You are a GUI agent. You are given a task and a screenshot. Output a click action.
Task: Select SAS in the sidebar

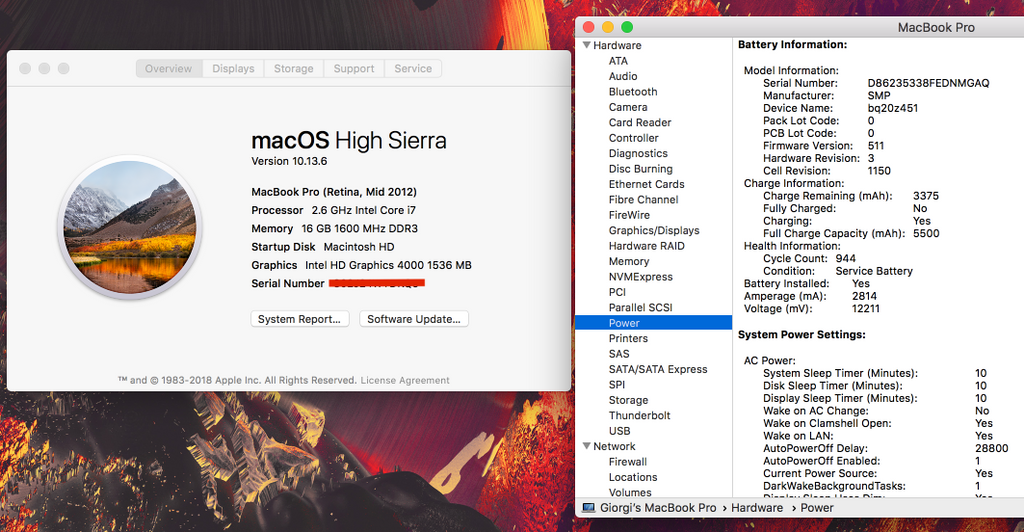619,354
